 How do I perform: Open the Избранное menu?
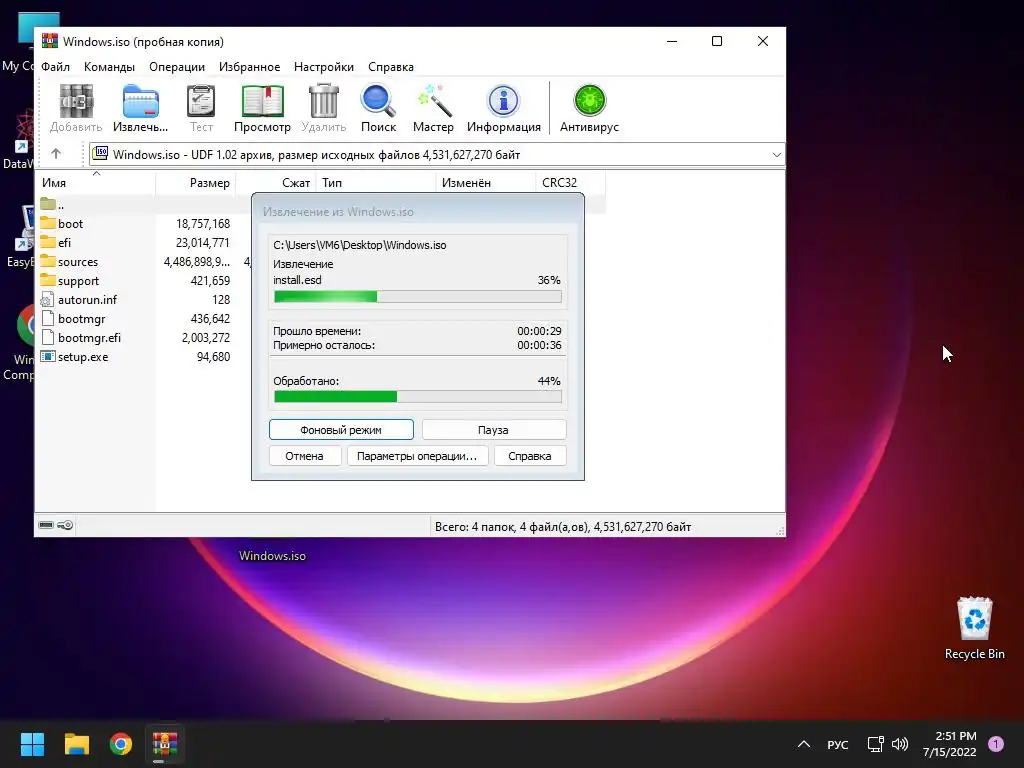(x=249, y=67)
